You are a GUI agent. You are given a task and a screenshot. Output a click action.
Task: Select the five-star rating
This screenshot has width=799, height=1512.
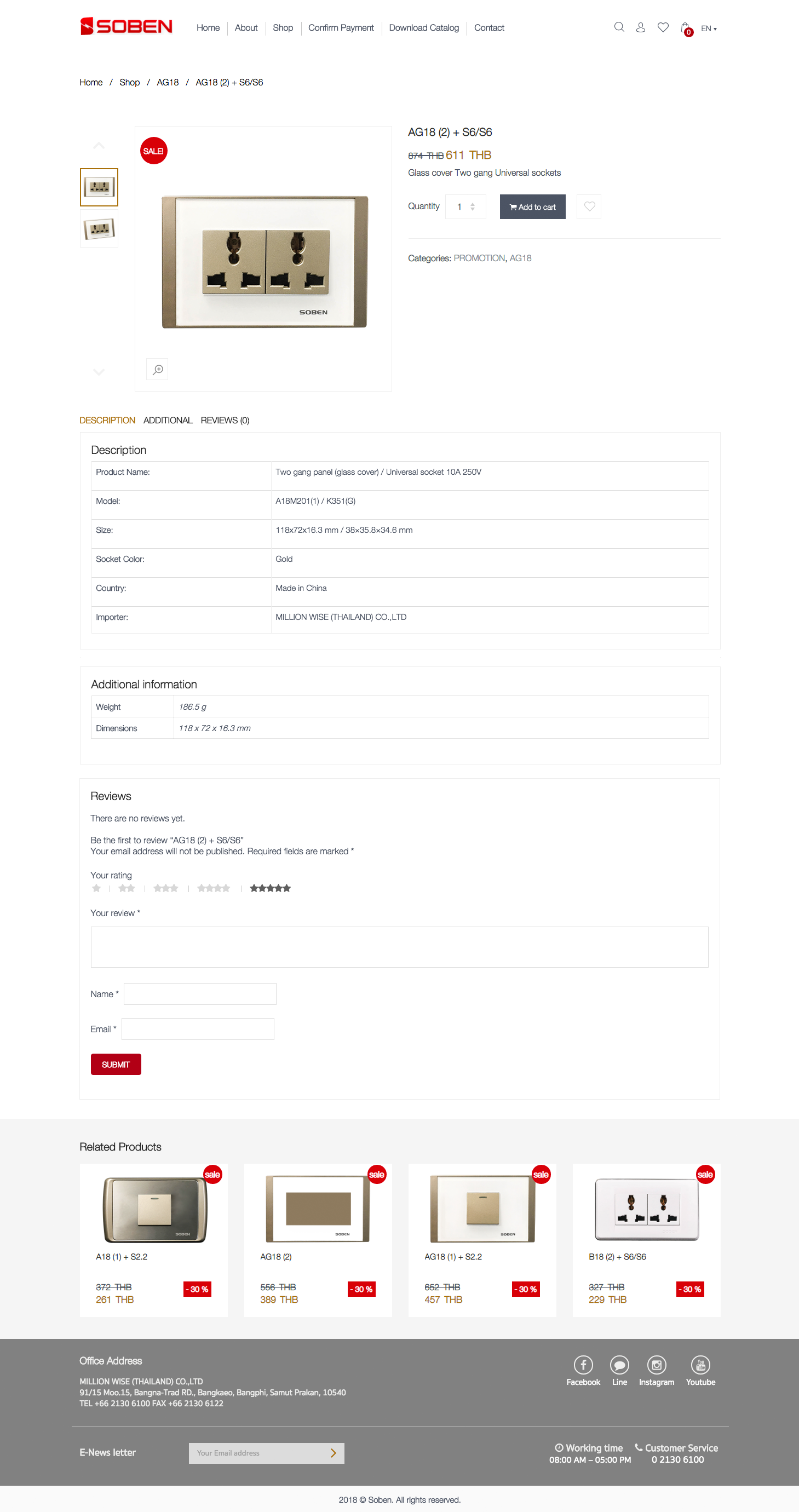(270, 888)
